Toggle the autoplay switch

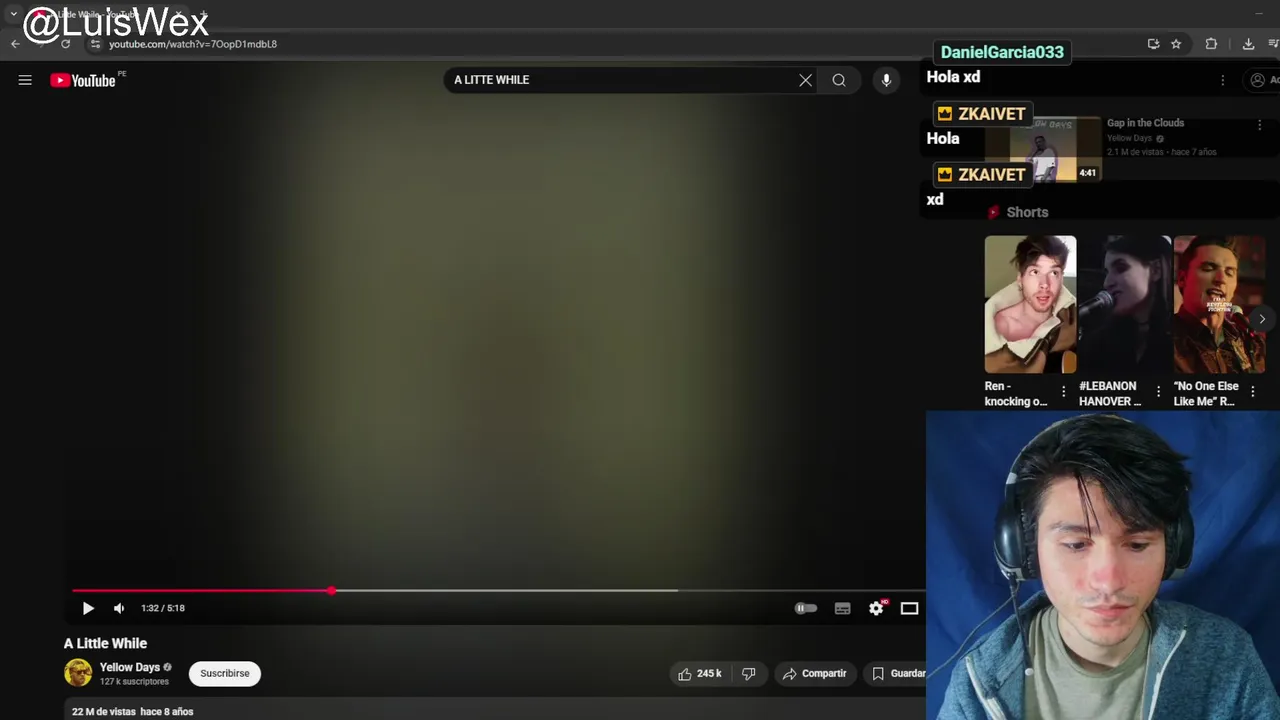pos(805,608)
